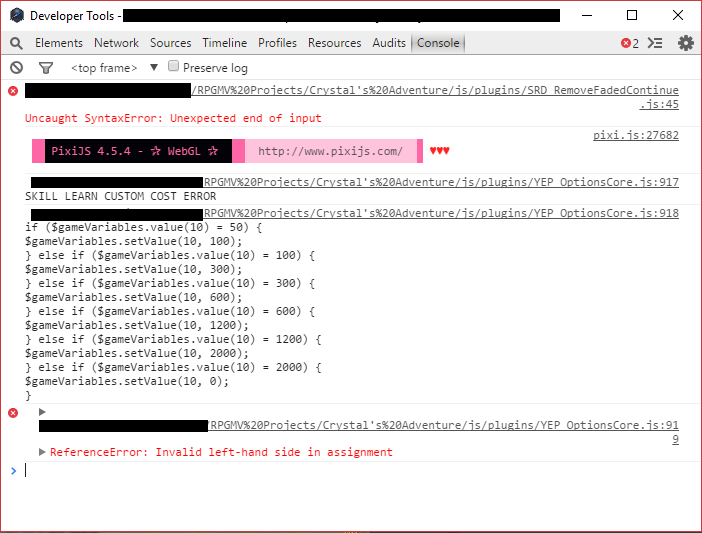Toggle the console drawer icon

655,43
